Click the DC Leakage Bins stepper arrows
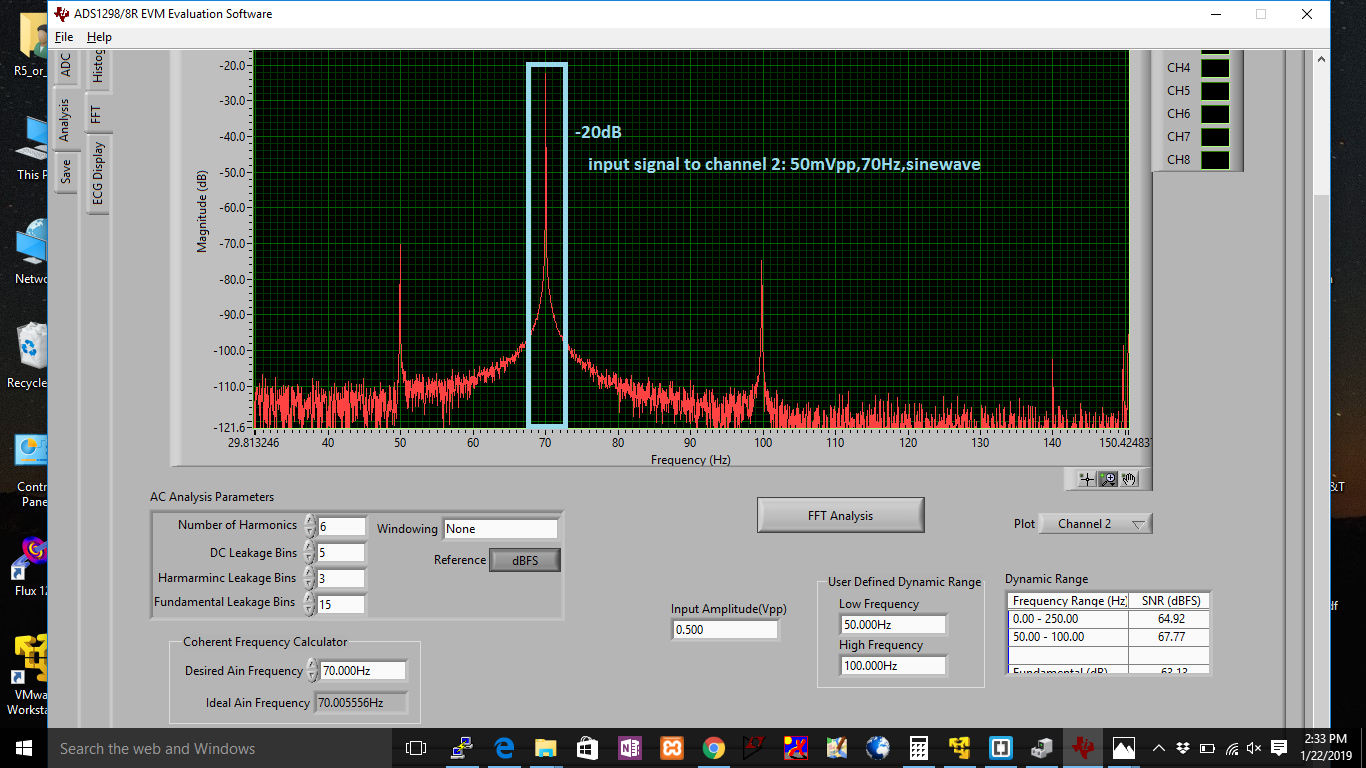 pyautogui.click(x=310, y=552)
